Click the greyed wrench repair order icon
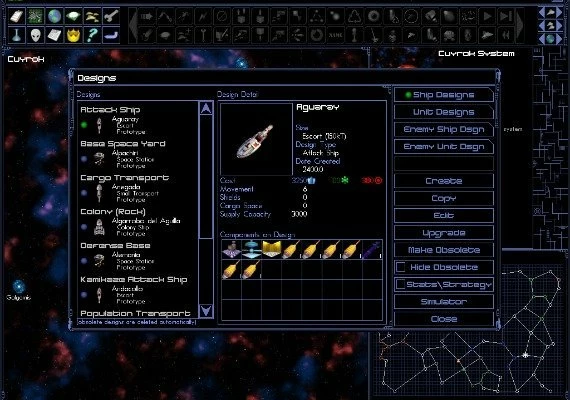 point(203,35)
